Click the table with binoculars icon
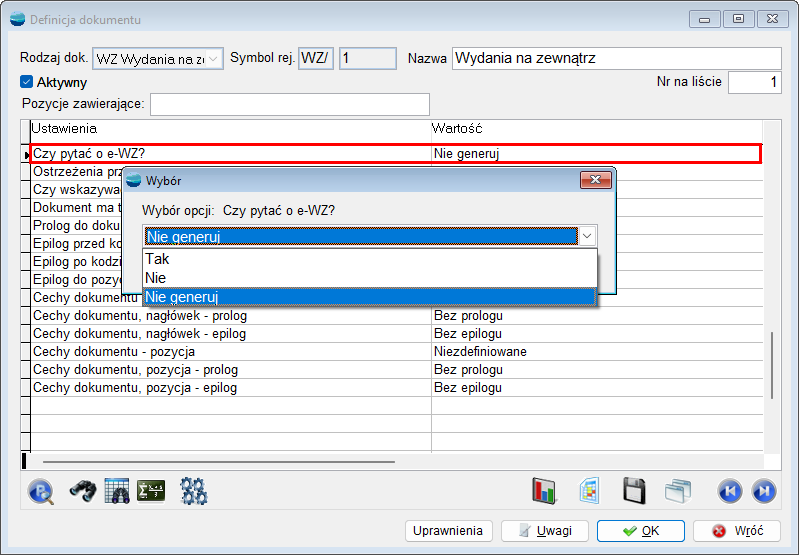799x555 pixels. [117, 490]
